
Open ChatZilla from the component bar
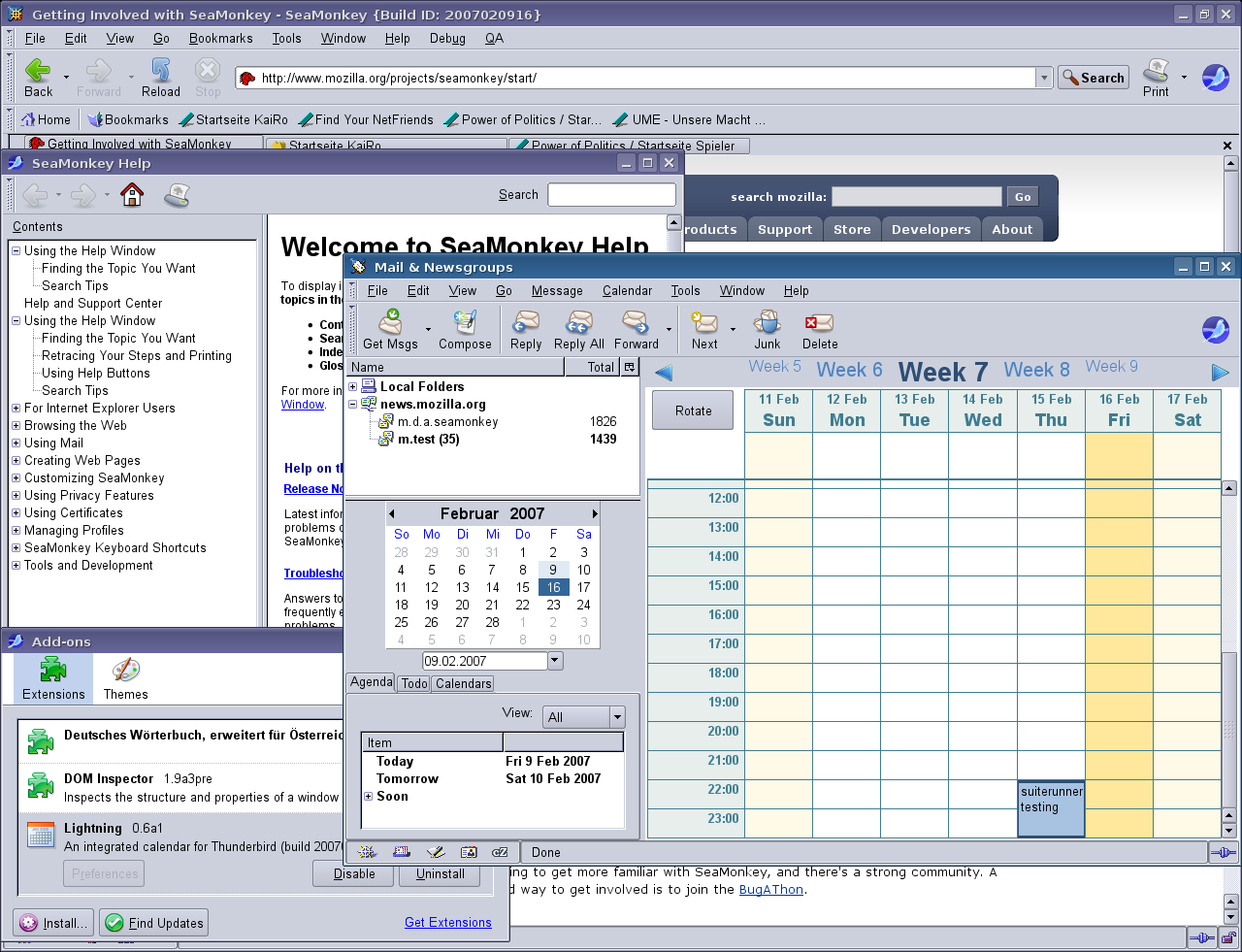[500, 851]
